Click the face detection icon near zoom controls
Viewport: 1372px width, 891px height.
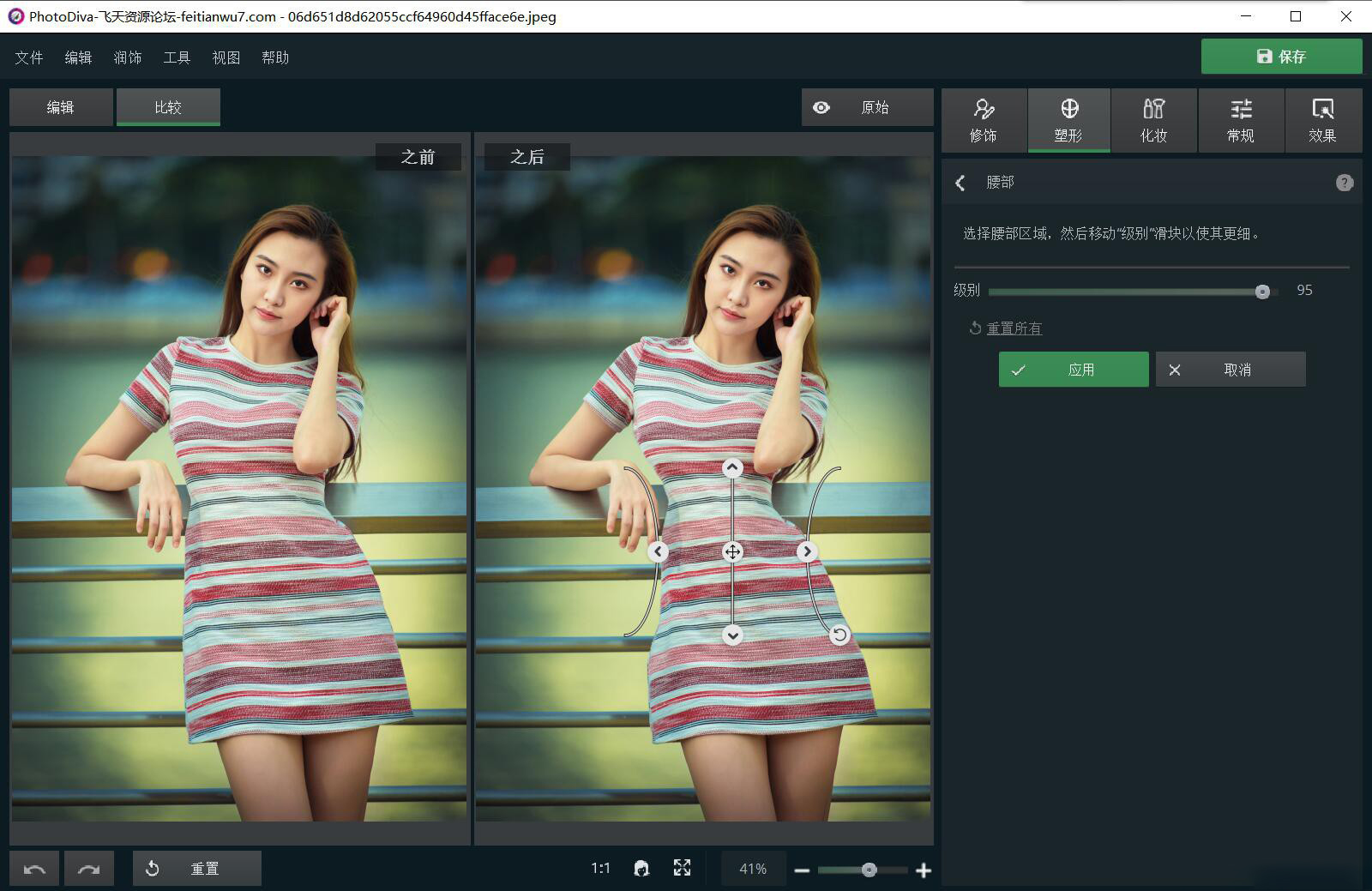(640, 868)
